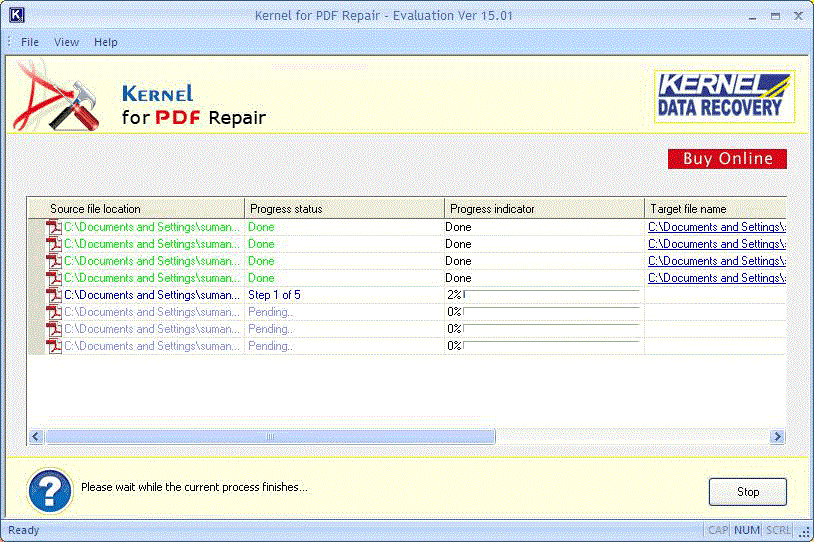This screenshot has width=814, height=542.
Task: Click the horizontal scrollbar left arrow
Action: click(x=36, y=437)
